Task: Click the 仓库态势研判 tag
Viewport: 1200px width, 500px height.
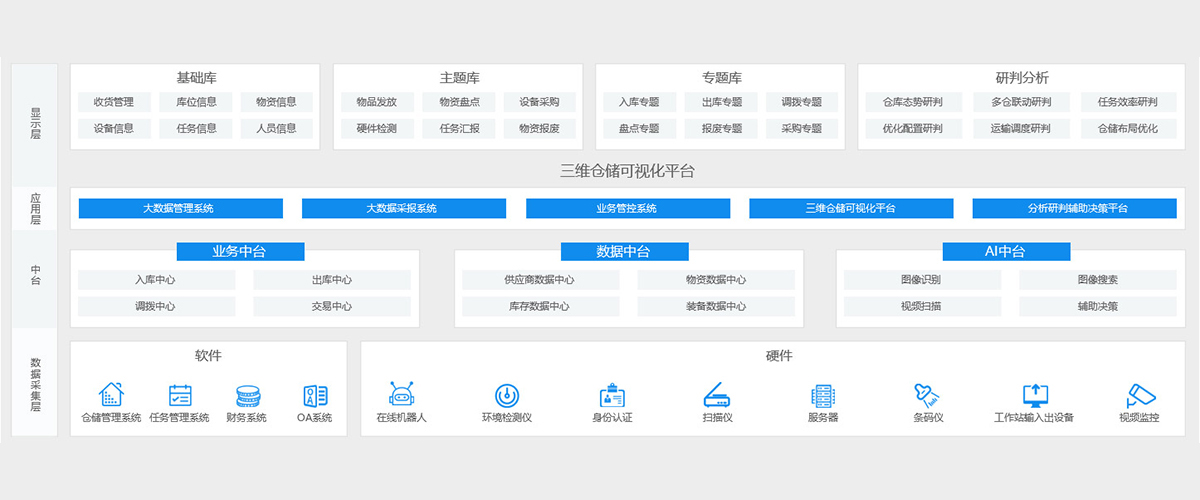Action: [913, 102]
